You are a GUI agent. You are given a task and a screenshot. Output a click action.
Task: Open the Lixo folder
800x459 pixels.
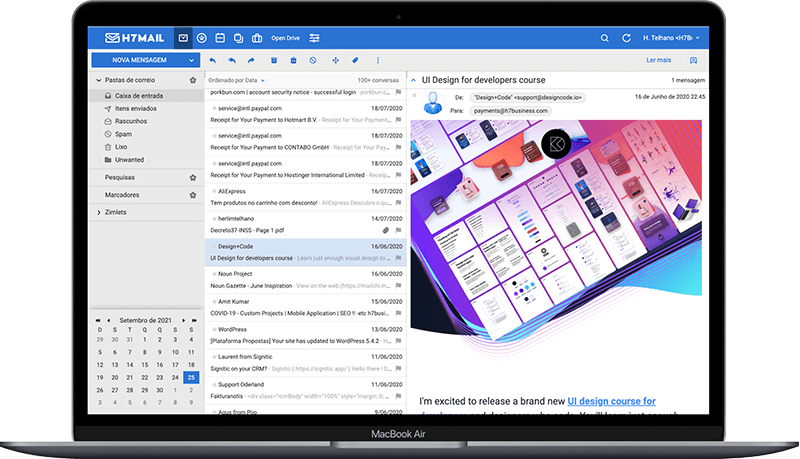[146, 147]
